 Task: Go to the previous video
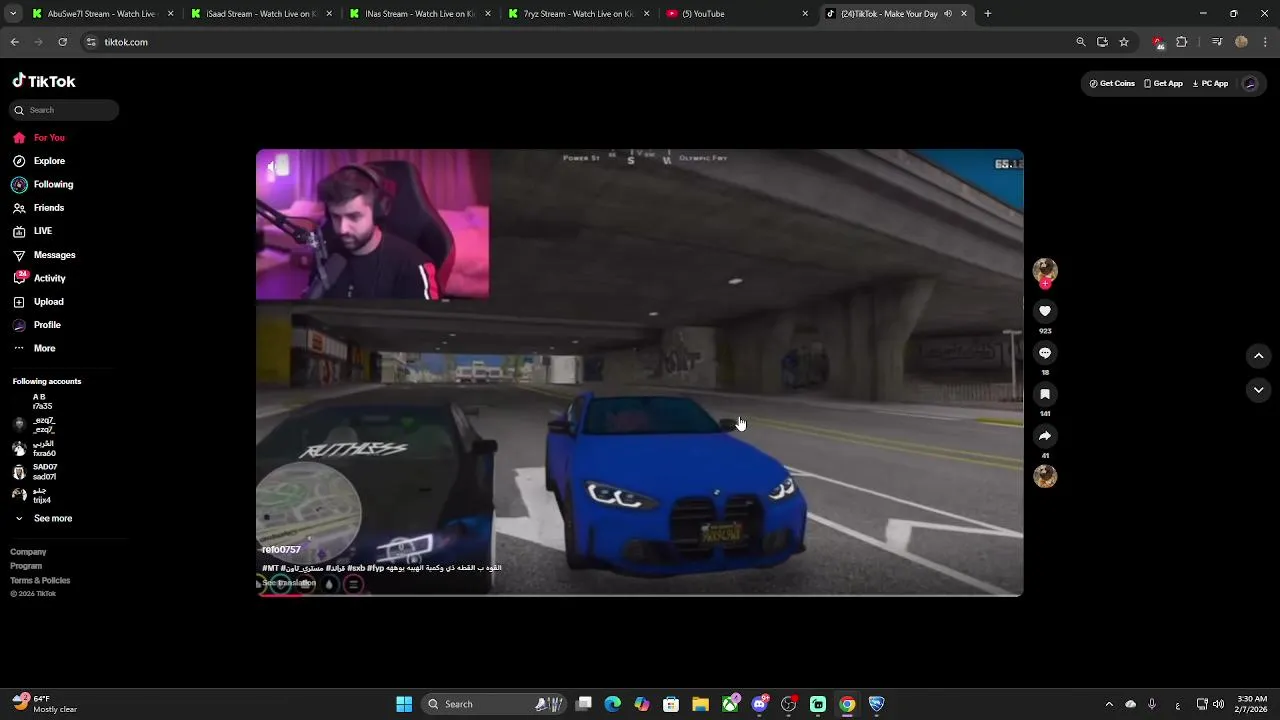coord(1259,355)
